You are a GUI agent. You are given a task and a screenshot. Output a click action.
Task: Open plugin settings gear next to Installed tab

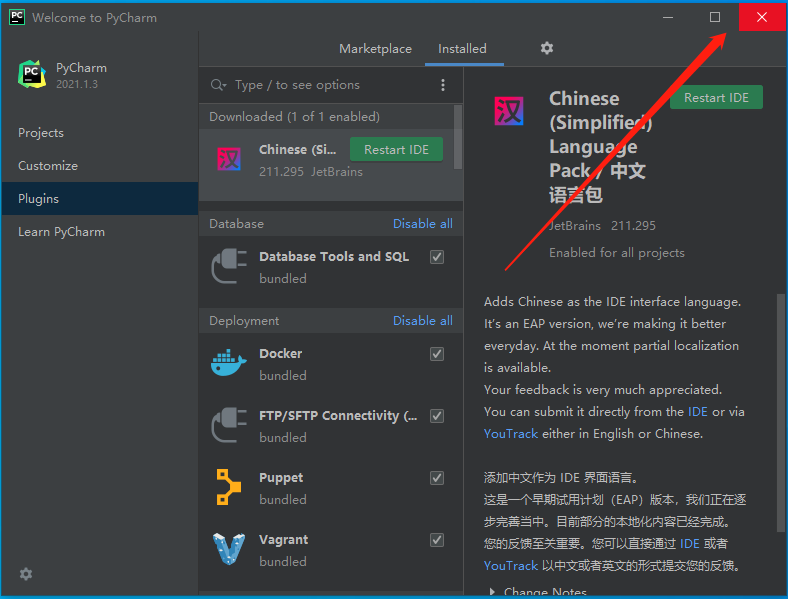click(x=547, y=48)
